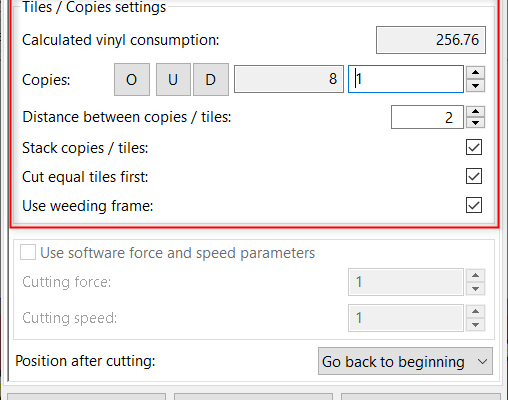
Task: Disable the Use weeding frame checkbox
Action: pos(474,205)
